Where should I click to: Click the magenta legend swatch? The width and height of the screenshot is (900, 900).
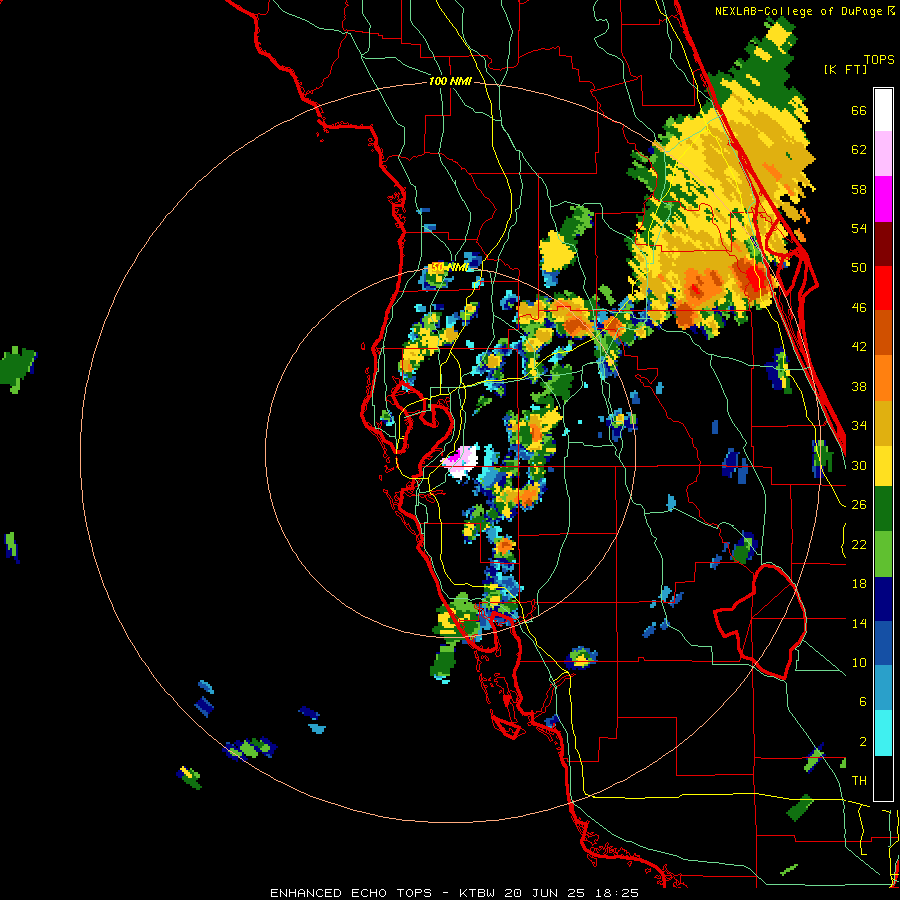[883, 199]
